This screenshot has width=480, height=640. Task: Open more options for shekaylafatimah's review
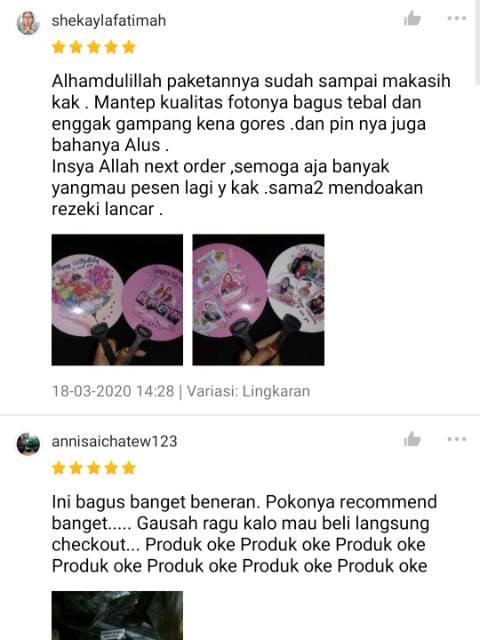coord(457,18)
